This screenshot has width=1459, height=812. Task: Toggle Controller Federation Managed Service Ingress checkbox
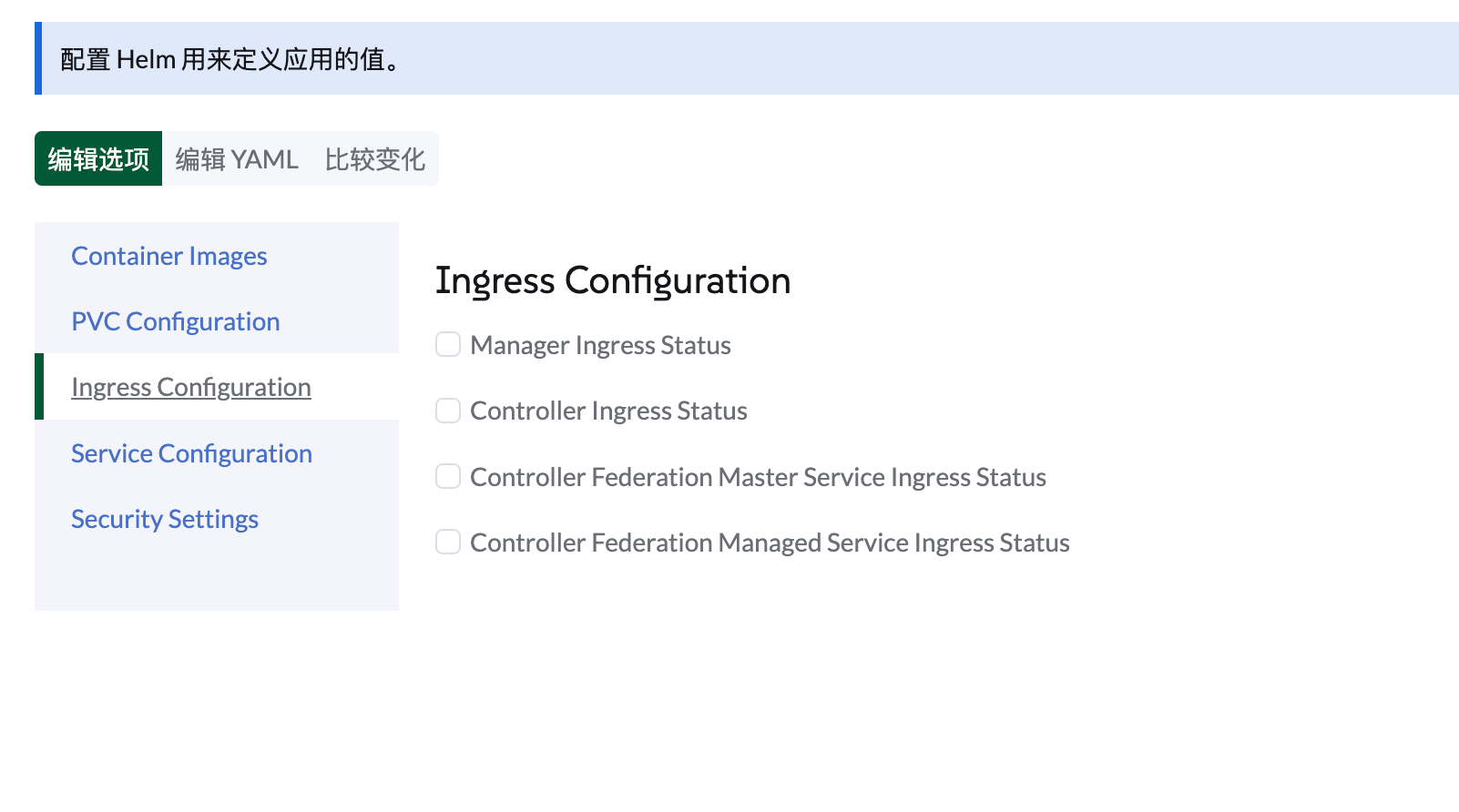point(448,542)
